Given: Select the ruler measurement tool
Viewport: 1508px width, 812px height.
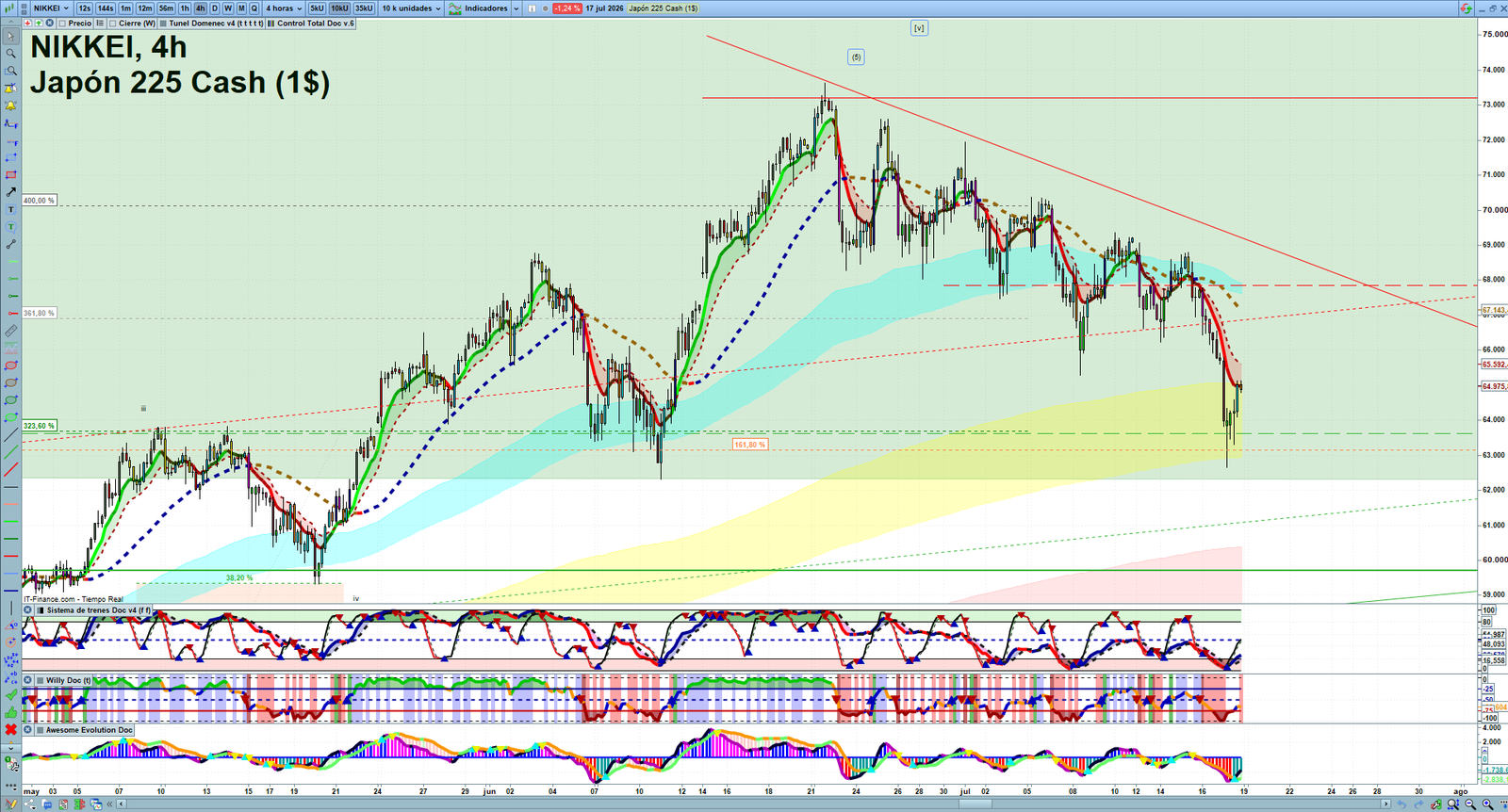Looking at the screenshot, I should pos(11,331).
